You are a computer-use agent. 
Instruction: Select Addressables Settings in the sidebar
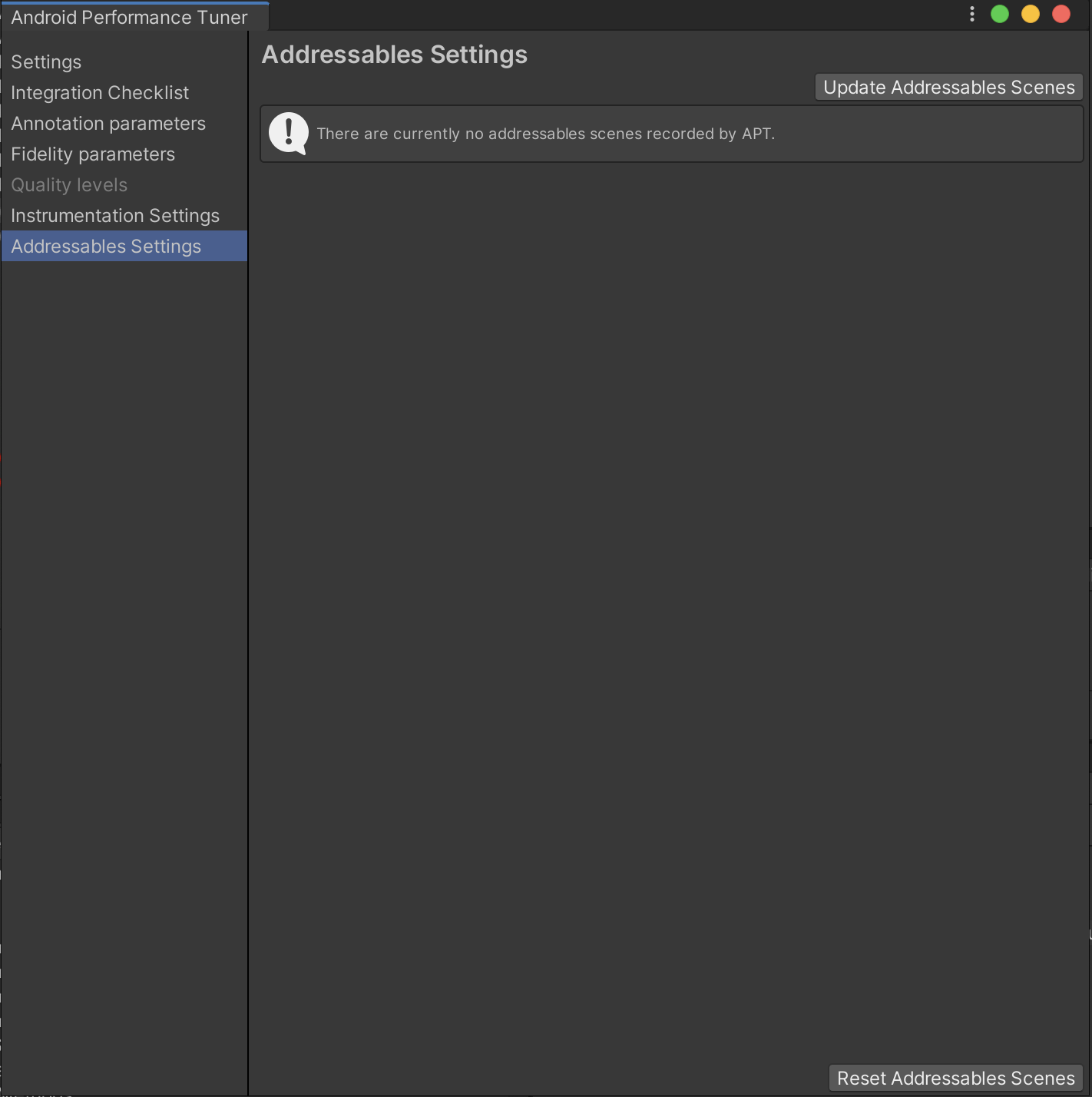[106, 247]
